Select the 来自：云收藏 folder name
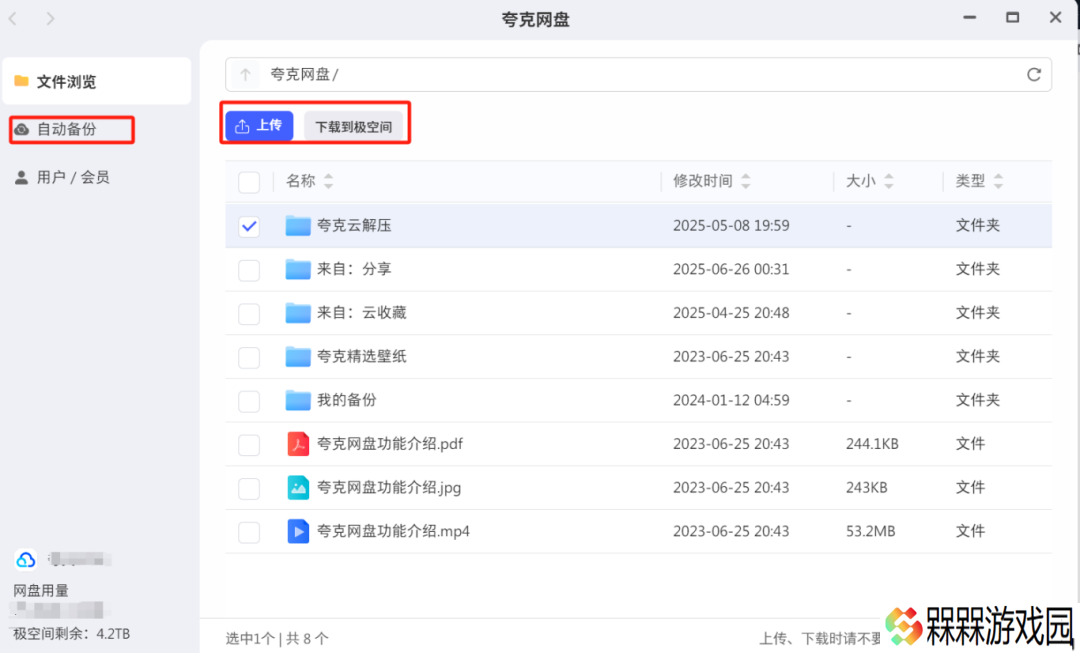 (x=362, y=313)
